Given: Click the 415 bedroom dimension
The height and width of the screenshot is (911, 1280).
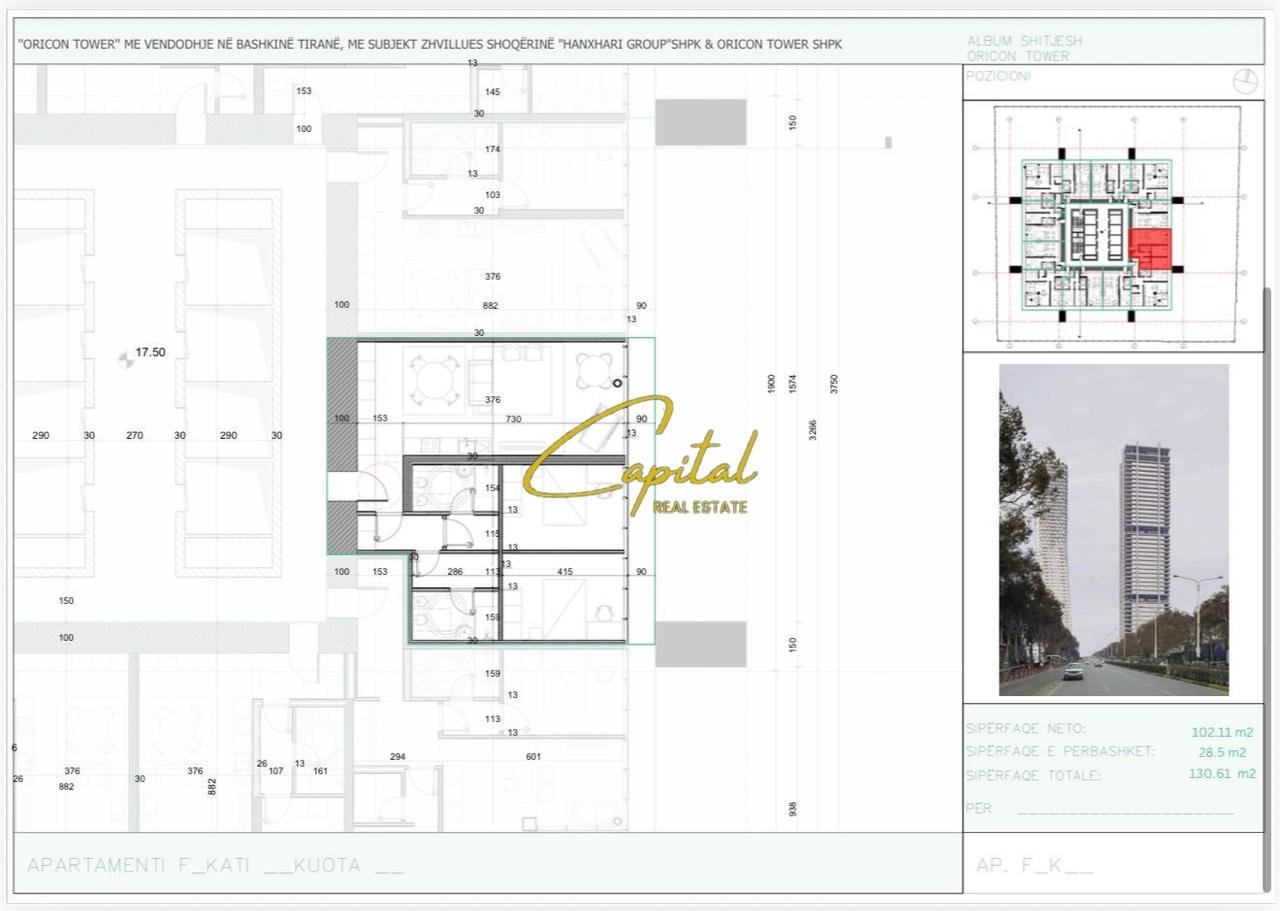Looking at the screenshot, I should pyautogui.click(x=565, y=572).
